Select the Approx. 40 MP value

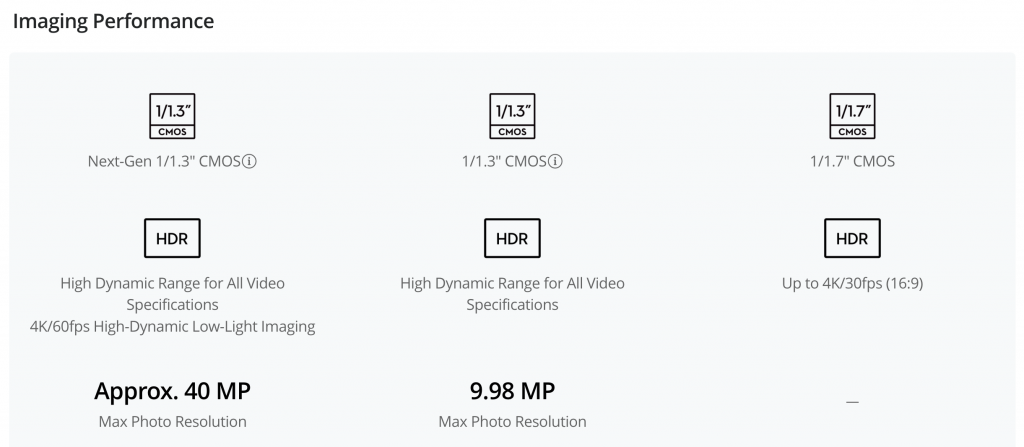(x=172, y=391)
